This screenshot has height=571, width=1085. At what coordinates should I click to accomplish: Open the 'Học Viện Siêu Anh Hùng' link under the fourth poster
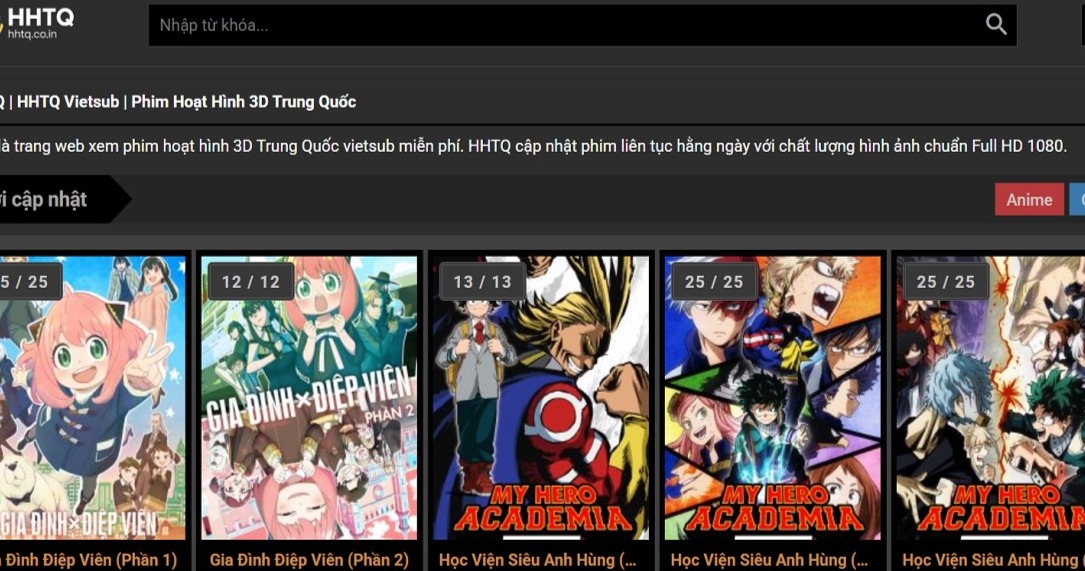769,559
